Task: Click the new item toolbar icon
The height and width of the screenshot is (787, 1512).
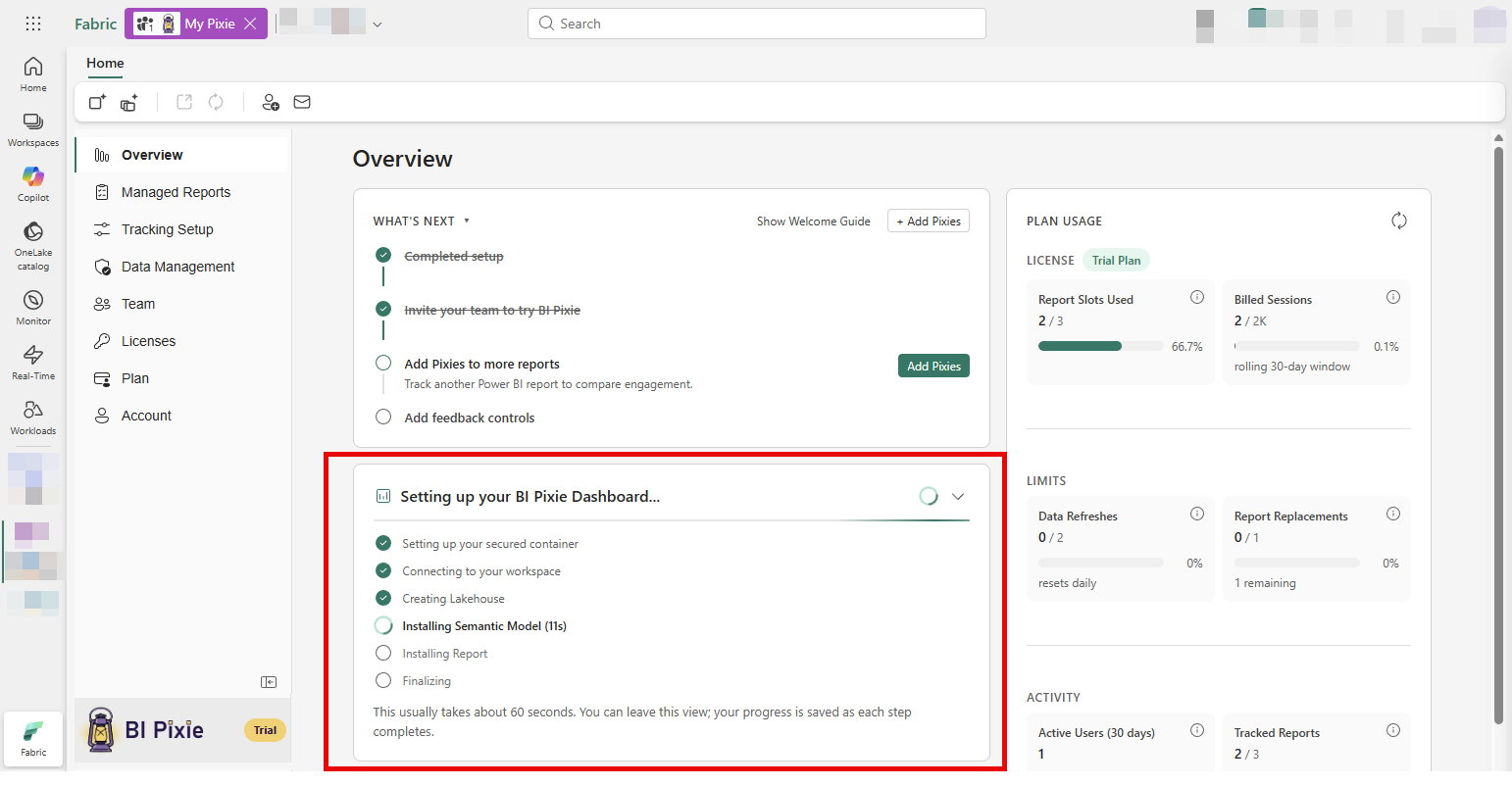Action: click(97, 102)
